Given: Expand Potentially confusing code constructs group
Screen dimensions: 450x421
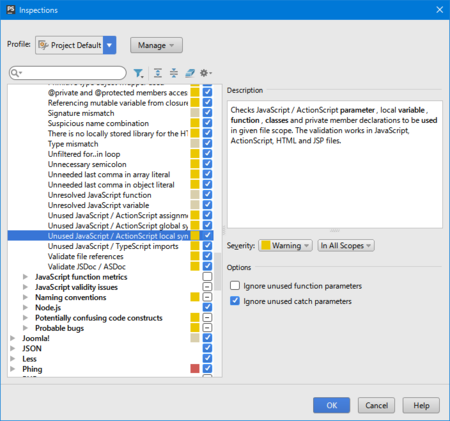Looking at the screenshot, I should [x=25, y=318].
